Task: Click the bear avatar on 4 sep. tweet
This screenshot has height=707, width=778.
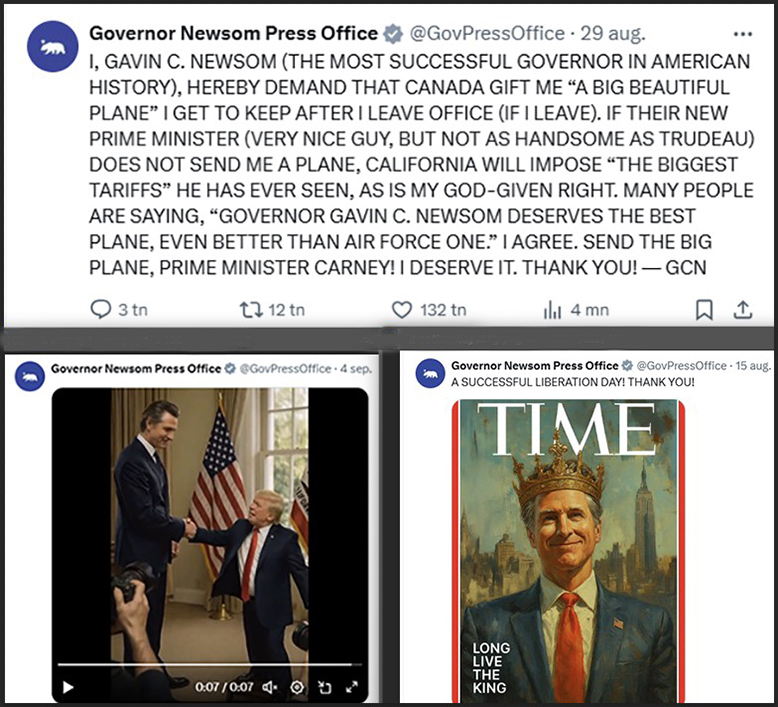Action: coord(30,377)
